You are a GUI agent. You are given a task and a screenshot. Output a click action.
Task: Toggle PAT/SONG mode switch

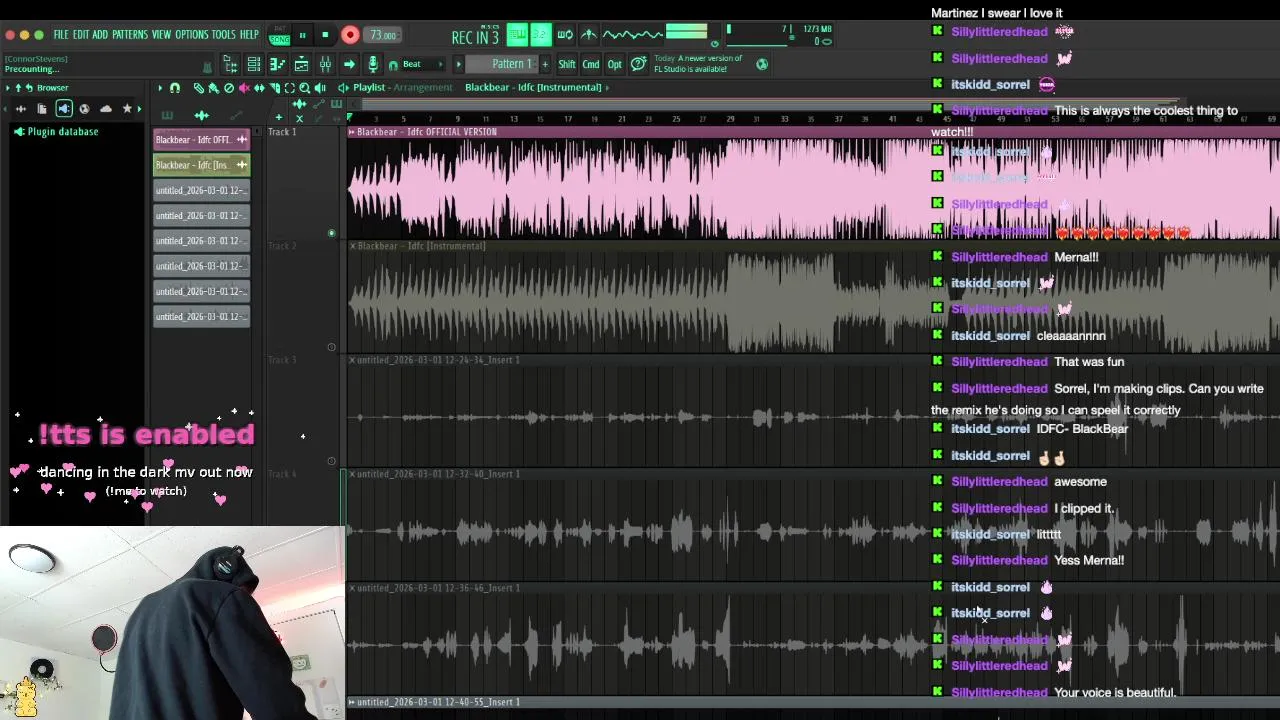click(x=279, y=35)
